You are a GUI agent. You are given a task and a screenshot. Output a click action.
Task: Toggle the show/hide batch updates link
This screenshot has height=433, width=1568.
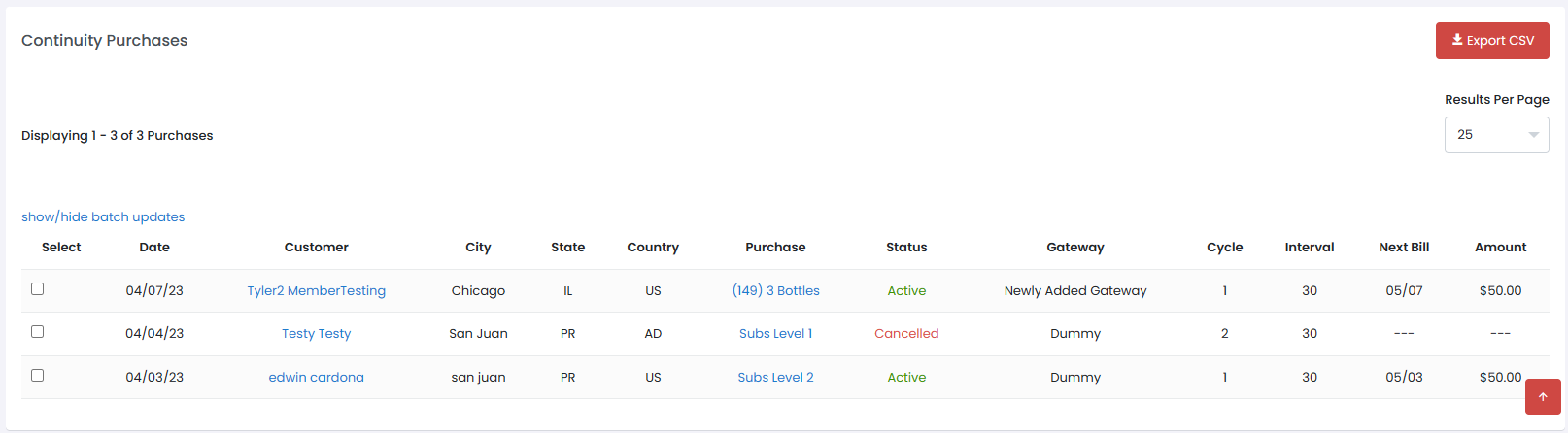click(103, 216)
